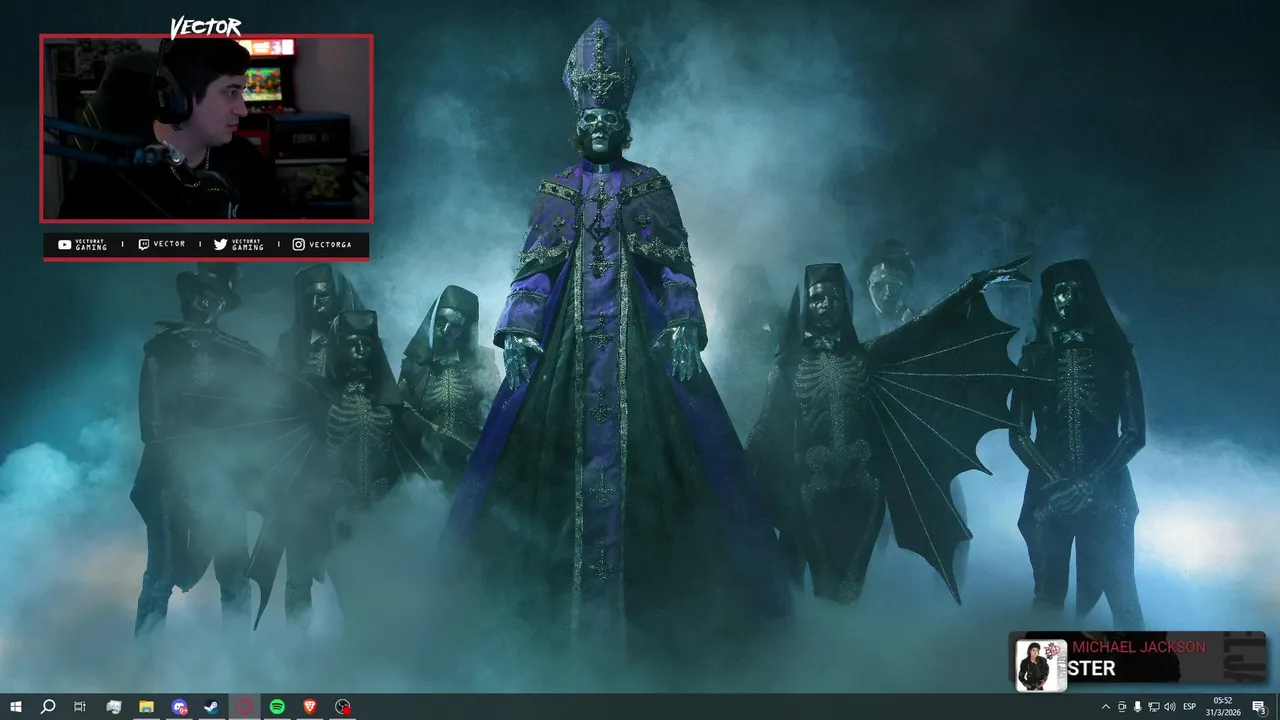Open the clock showing 05:52

[x=1223, y=707]
